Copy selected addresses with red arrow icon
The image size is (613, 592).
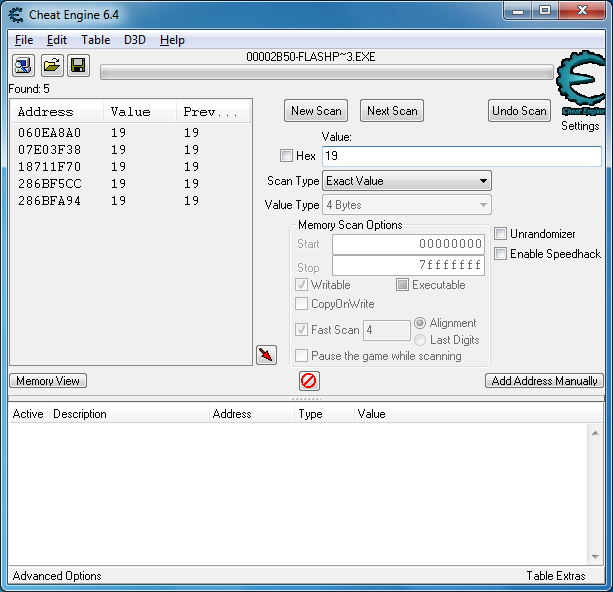[267, 355]
